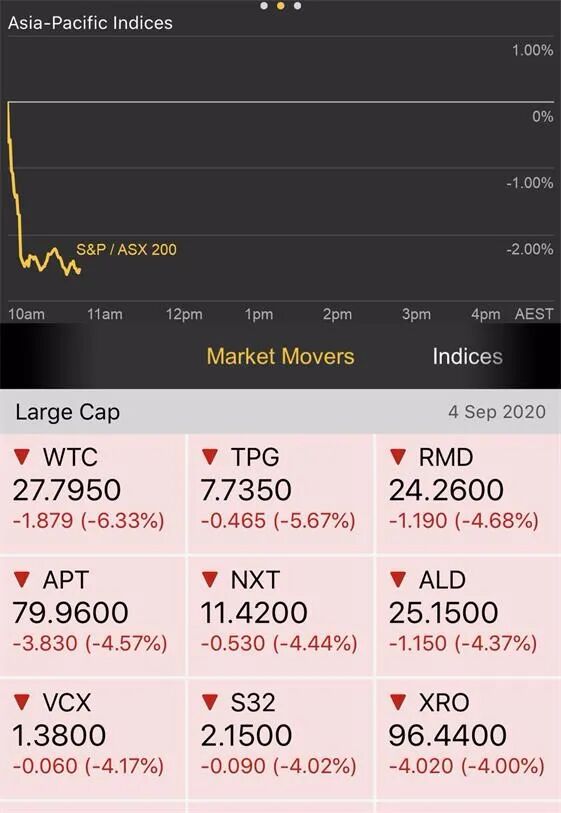Switch to the Market Movers tab
Image resolution: width=561 pixels, height=813 pixels.
(x=280, y=356)
